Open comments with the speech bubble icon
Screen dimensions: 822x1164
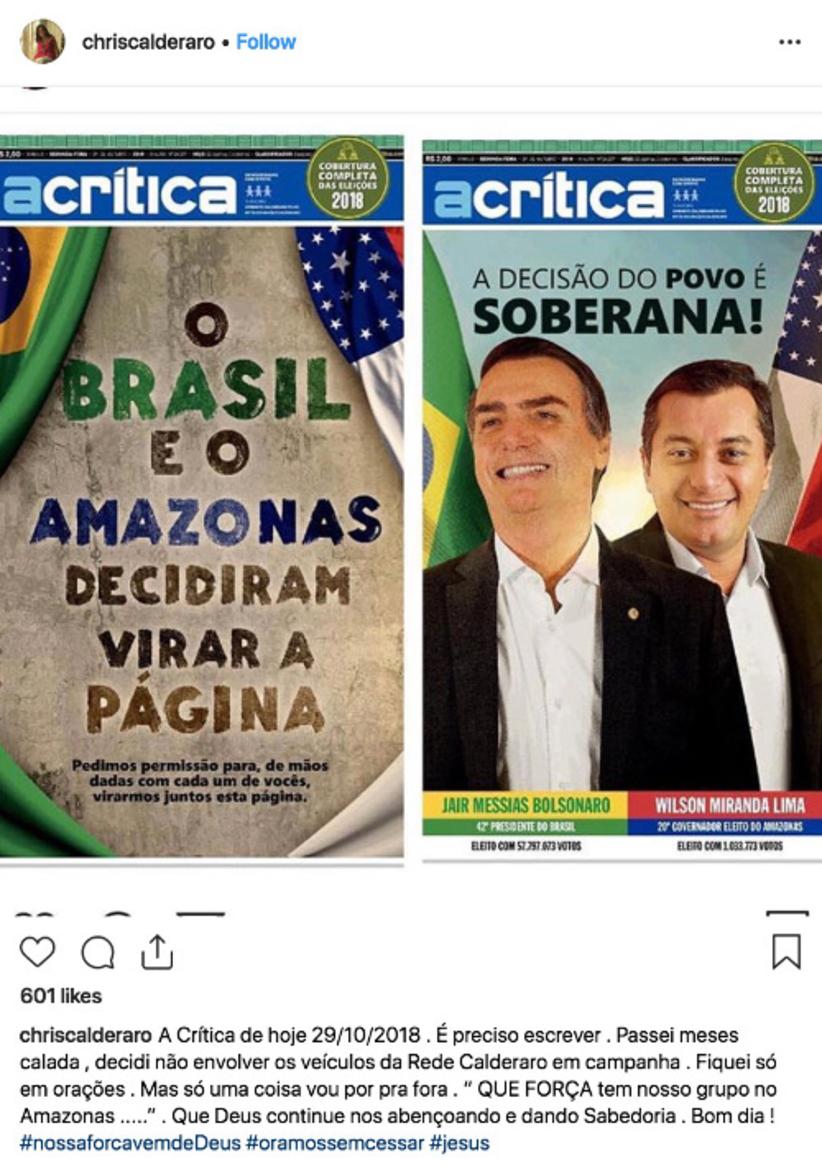pyautogui.click(x=97, y=952)
